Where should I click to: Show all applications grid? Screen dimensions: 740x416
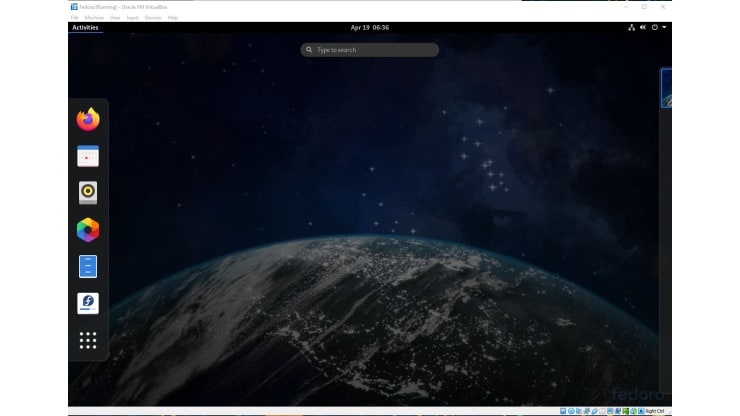pos(88,340)
